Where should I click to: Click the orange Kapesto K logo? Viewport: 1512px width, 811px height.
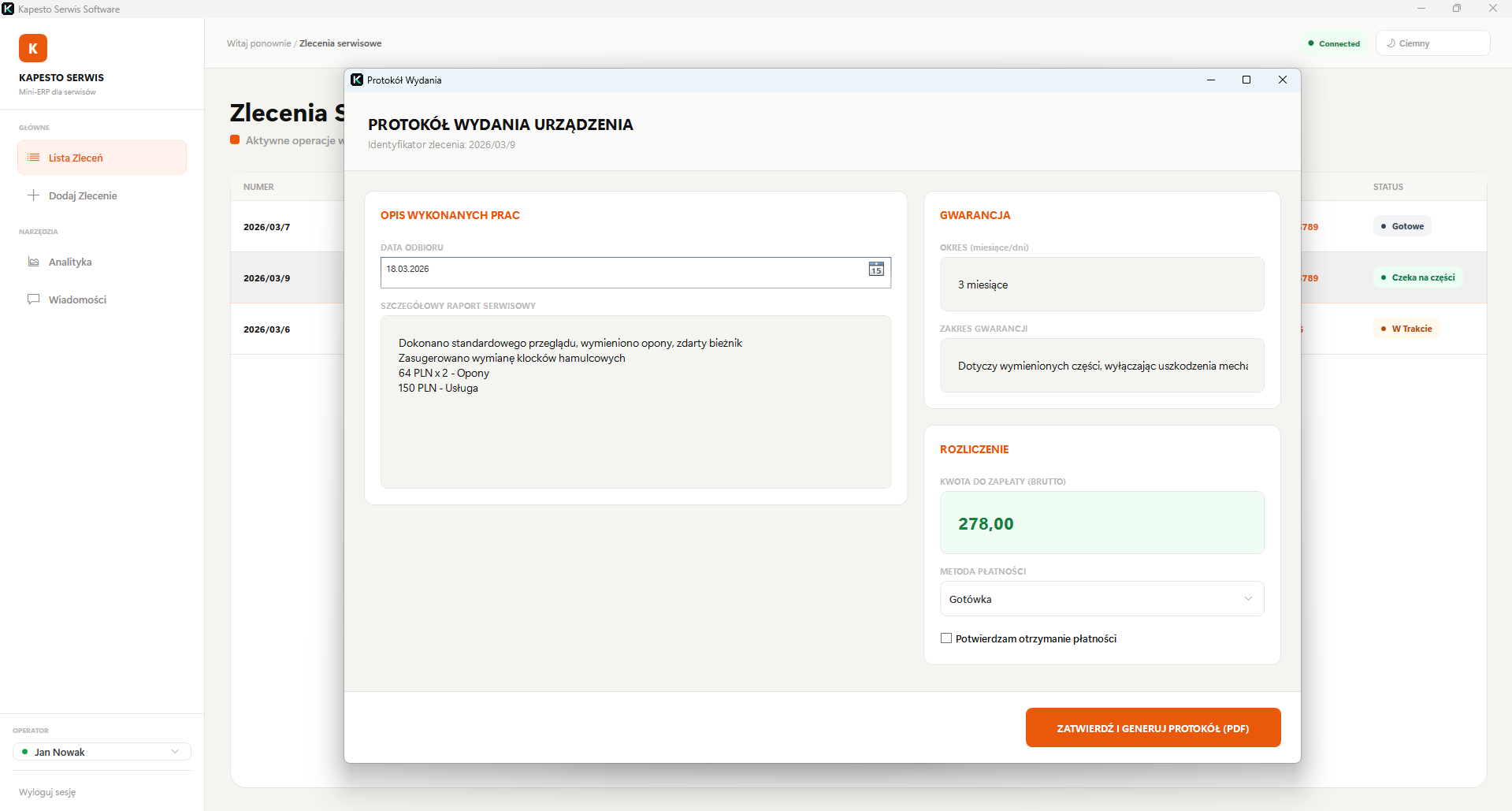pyautogui.click(x=33, y=48)
